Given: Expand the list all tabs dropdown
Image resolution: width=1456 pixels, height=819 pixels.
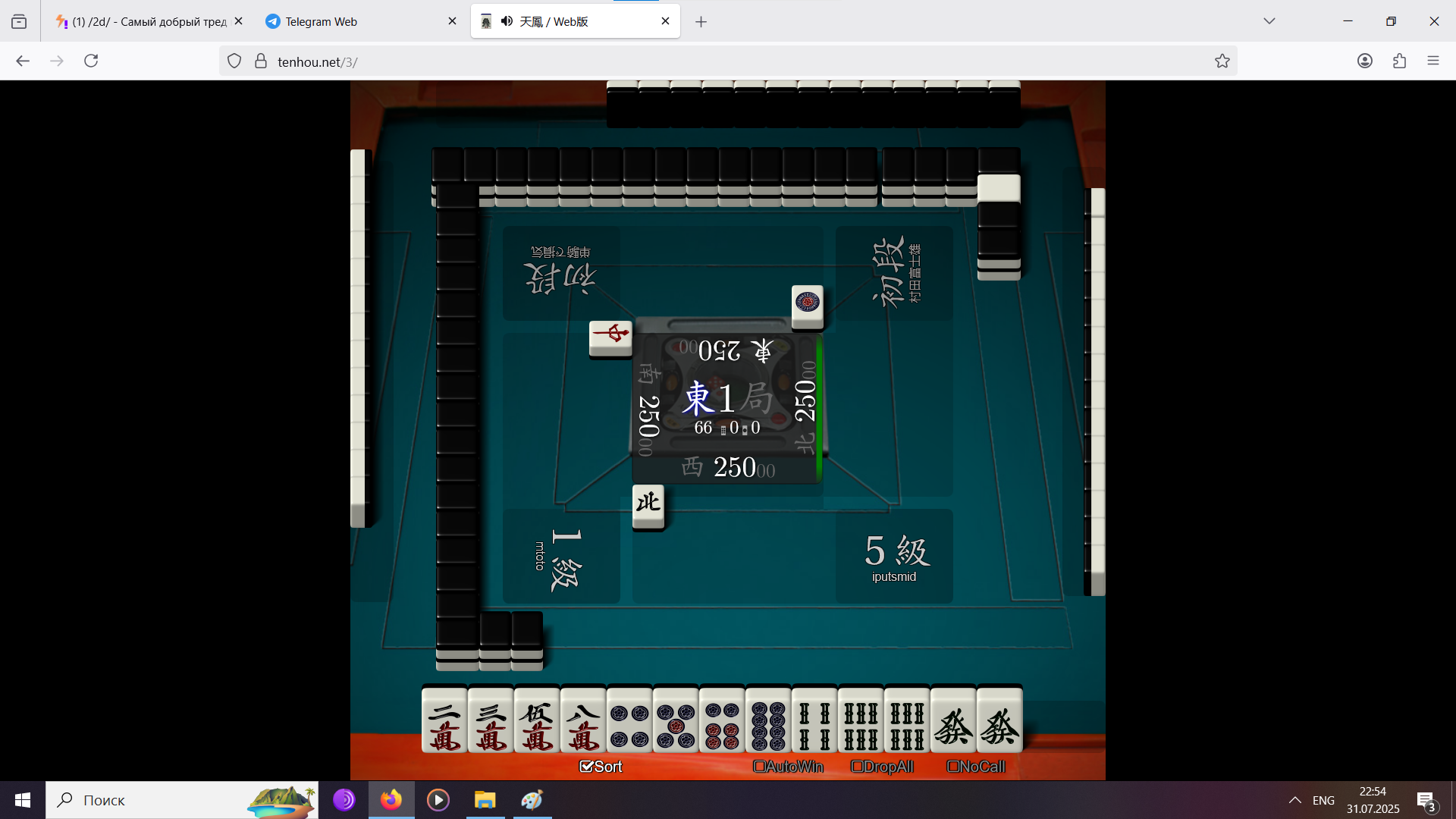Looking at the screenshot, I should pyautogui.click(x=1269, y=21).
